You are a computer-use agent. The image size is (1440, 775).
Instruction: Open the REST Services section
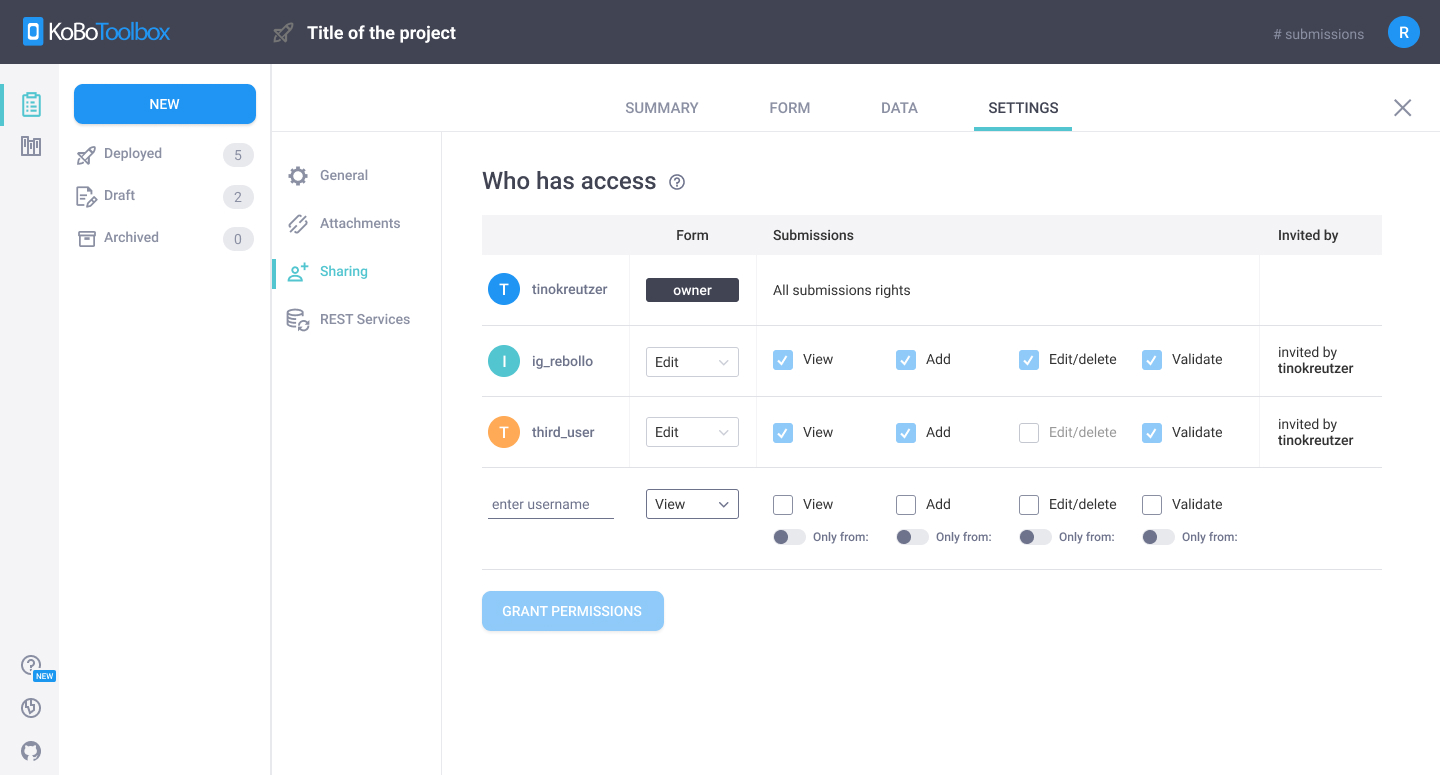tap(365, 319)
